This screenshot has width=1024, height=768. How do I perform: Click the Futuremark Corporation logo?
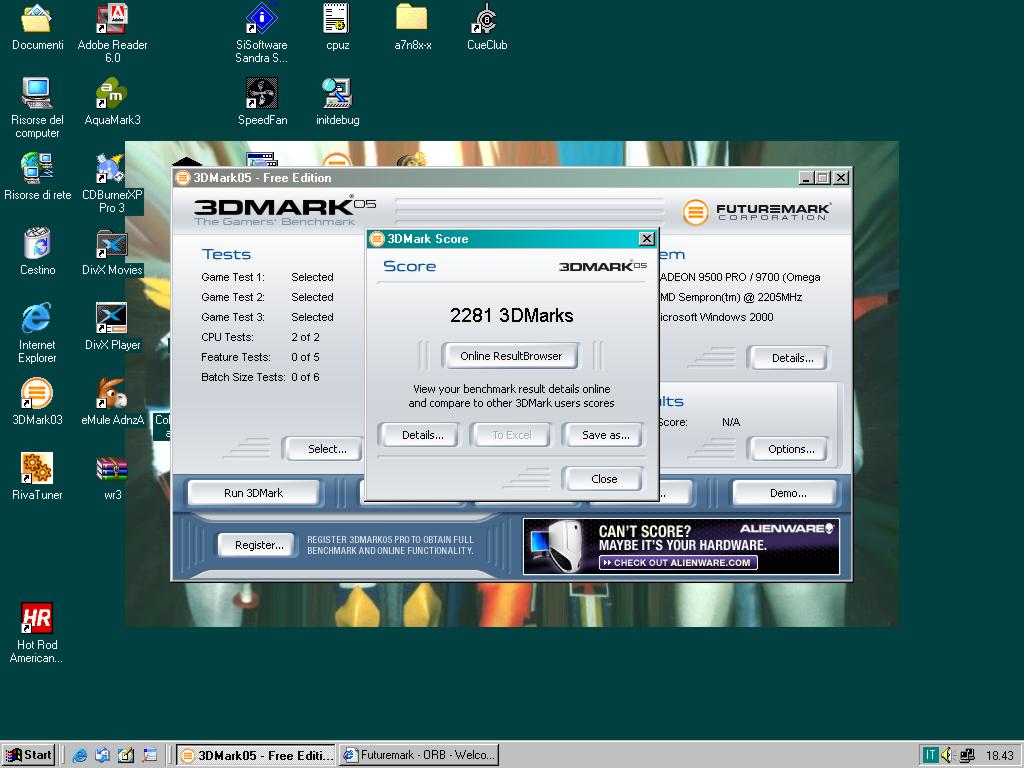click(x=756, y=212)
